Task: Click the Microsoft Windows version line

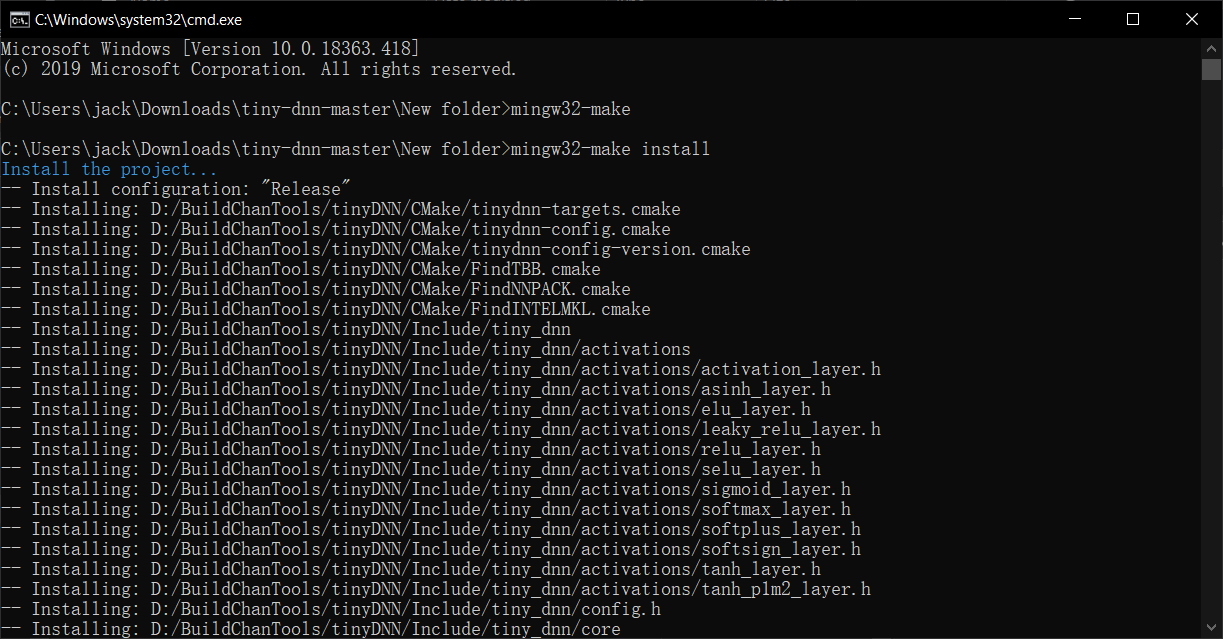Action: (210, 49)
